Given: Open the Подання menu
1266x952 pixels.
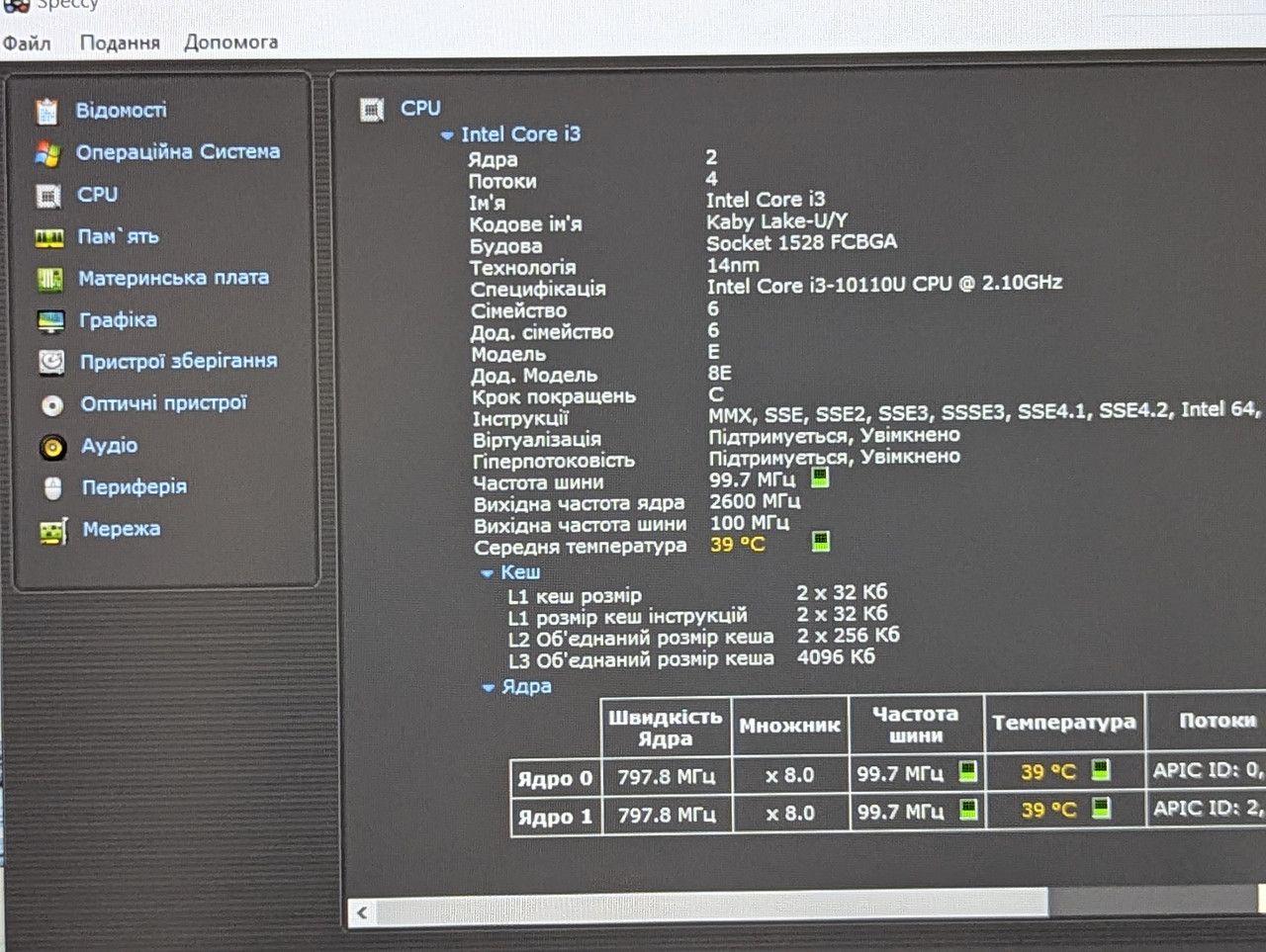Looking at the screenshot, I should (x=120, y=43).
